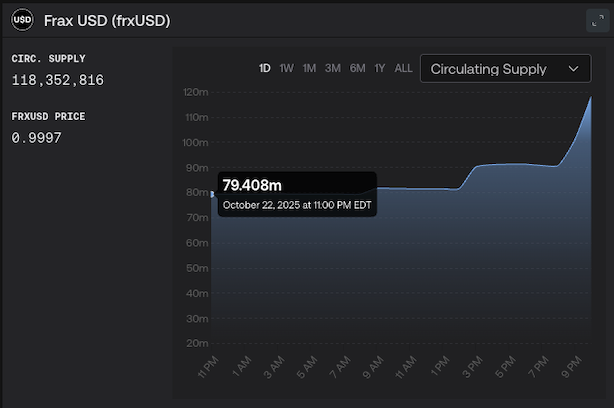
Task: Click the 110m y-axis label
Action: coord(197,117)
